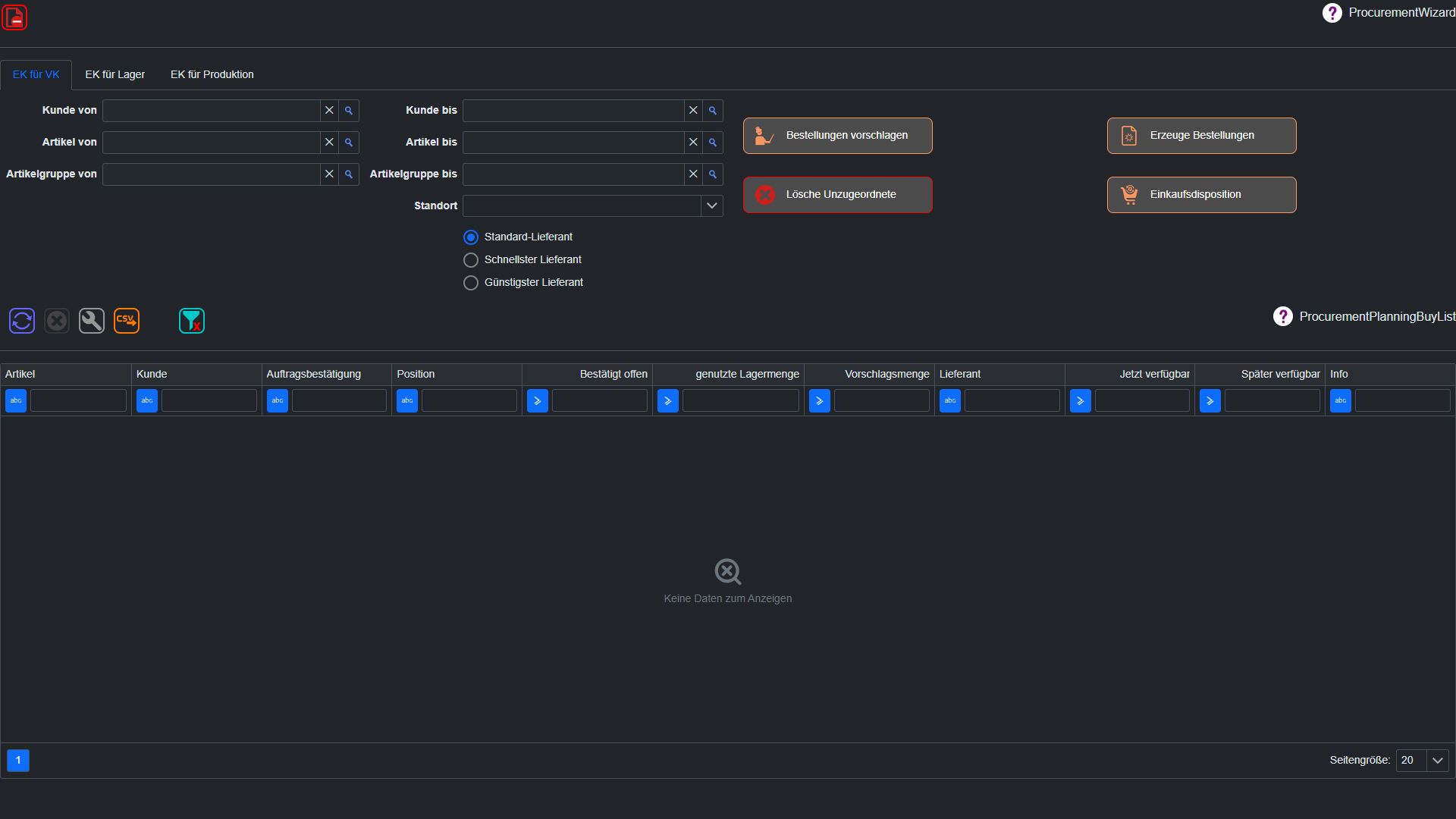Screen dimensions: 1456x819
Task: Open filter operator for Lieferant column
Action: [950, 401]
